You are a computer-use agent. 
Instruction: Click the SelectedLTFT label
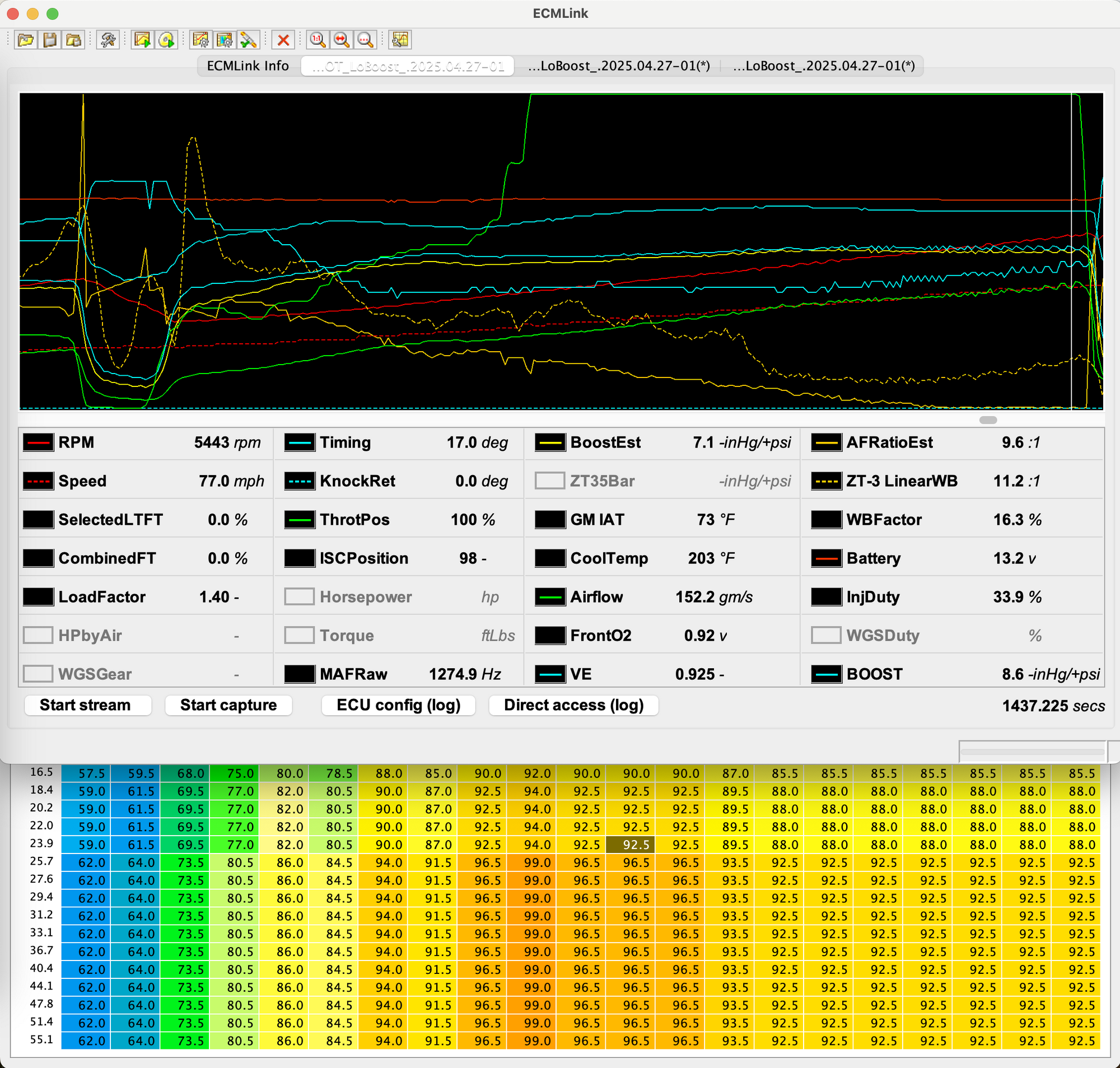point(110,520)
